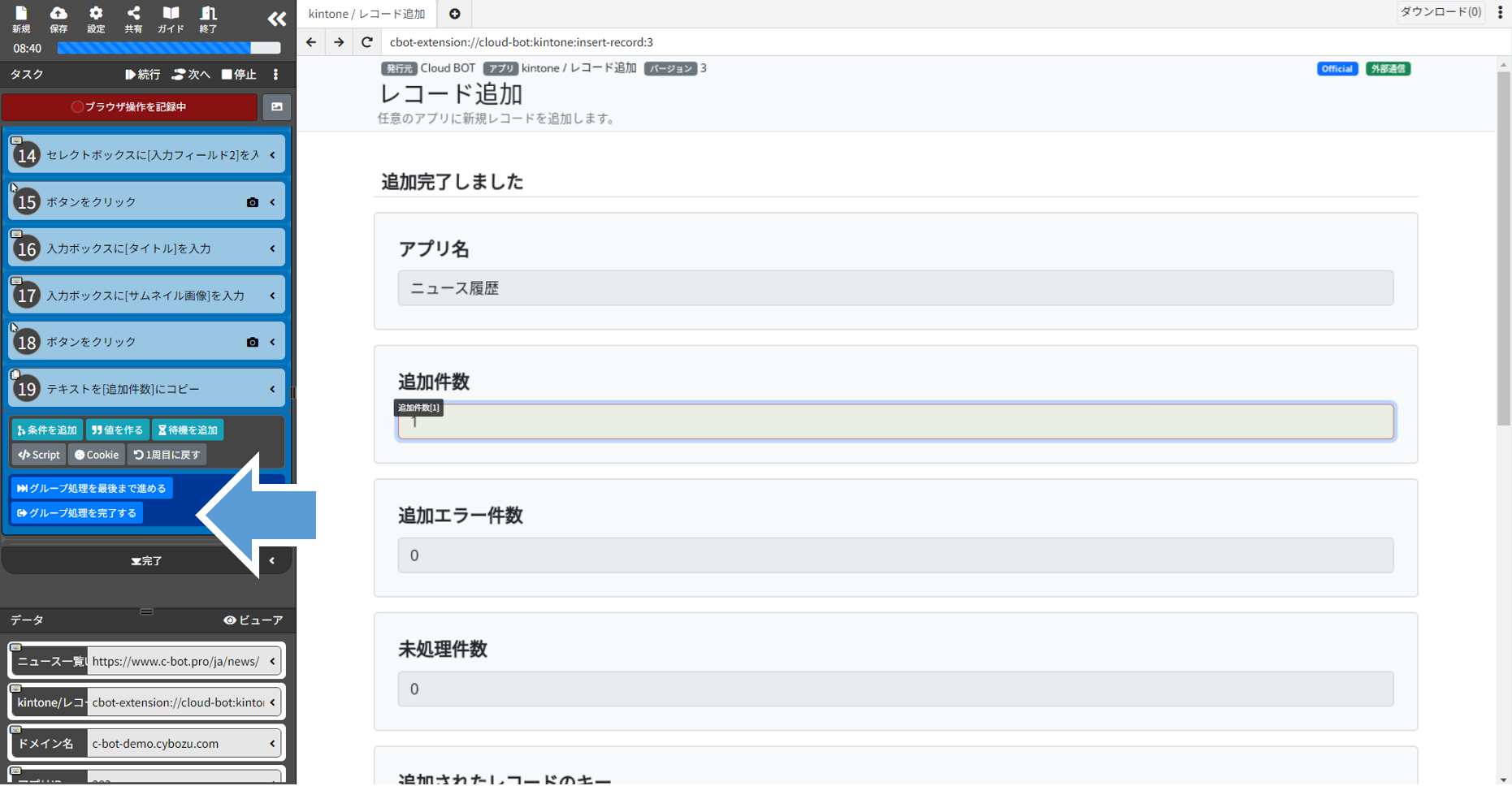Expand task 16 タイトル chevron
Viewport: 1512px width, 786px height.
pyautogui.click(x=273, y=248)
